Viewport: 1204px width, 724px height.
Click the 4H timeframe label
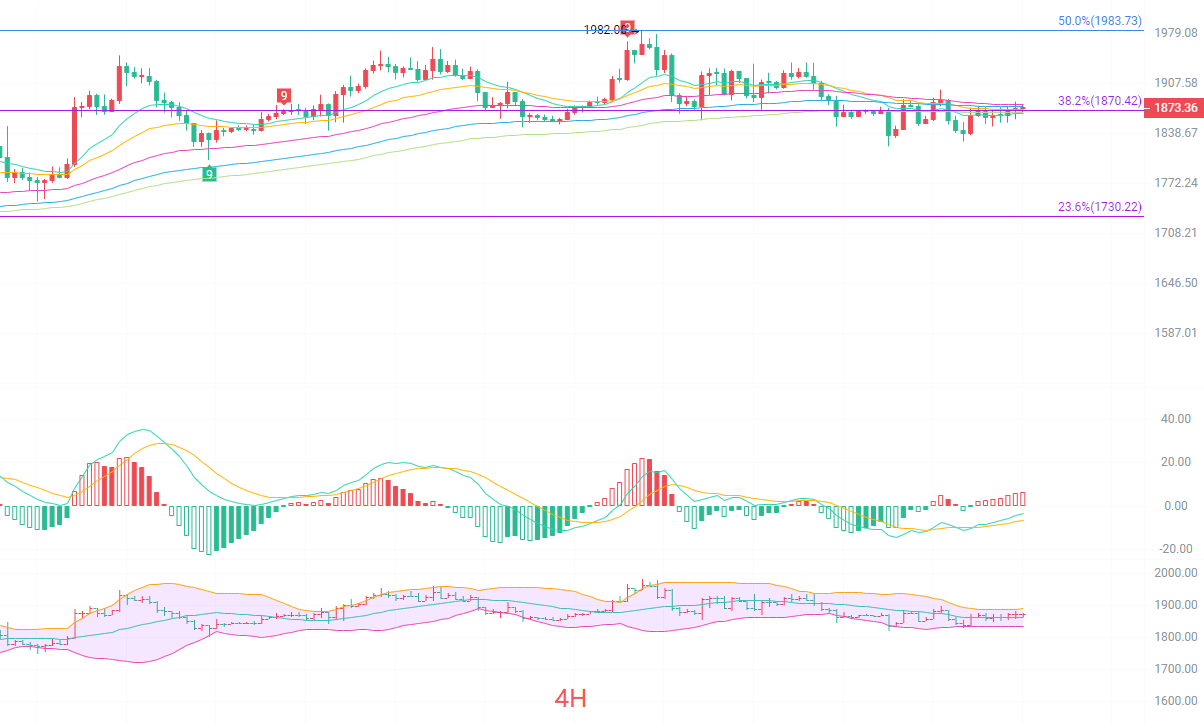point(571,698)
